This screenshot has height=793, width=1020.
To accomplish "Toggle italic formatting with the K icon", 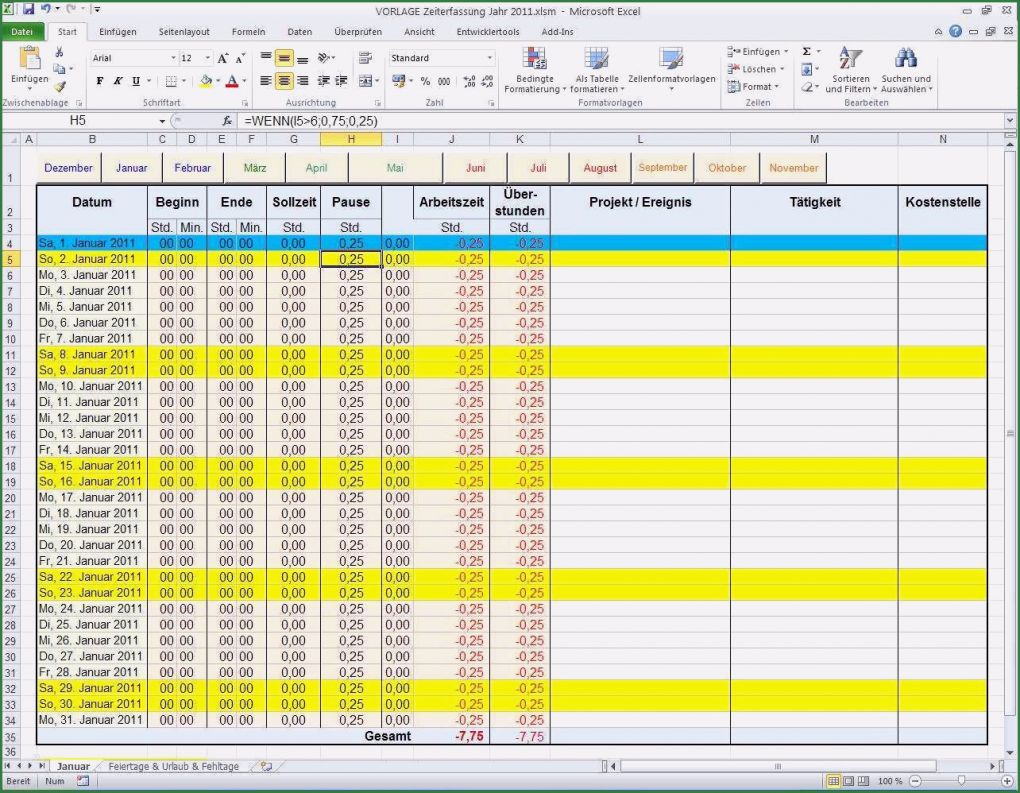I will pyautogui.click(x=118, y=79).
